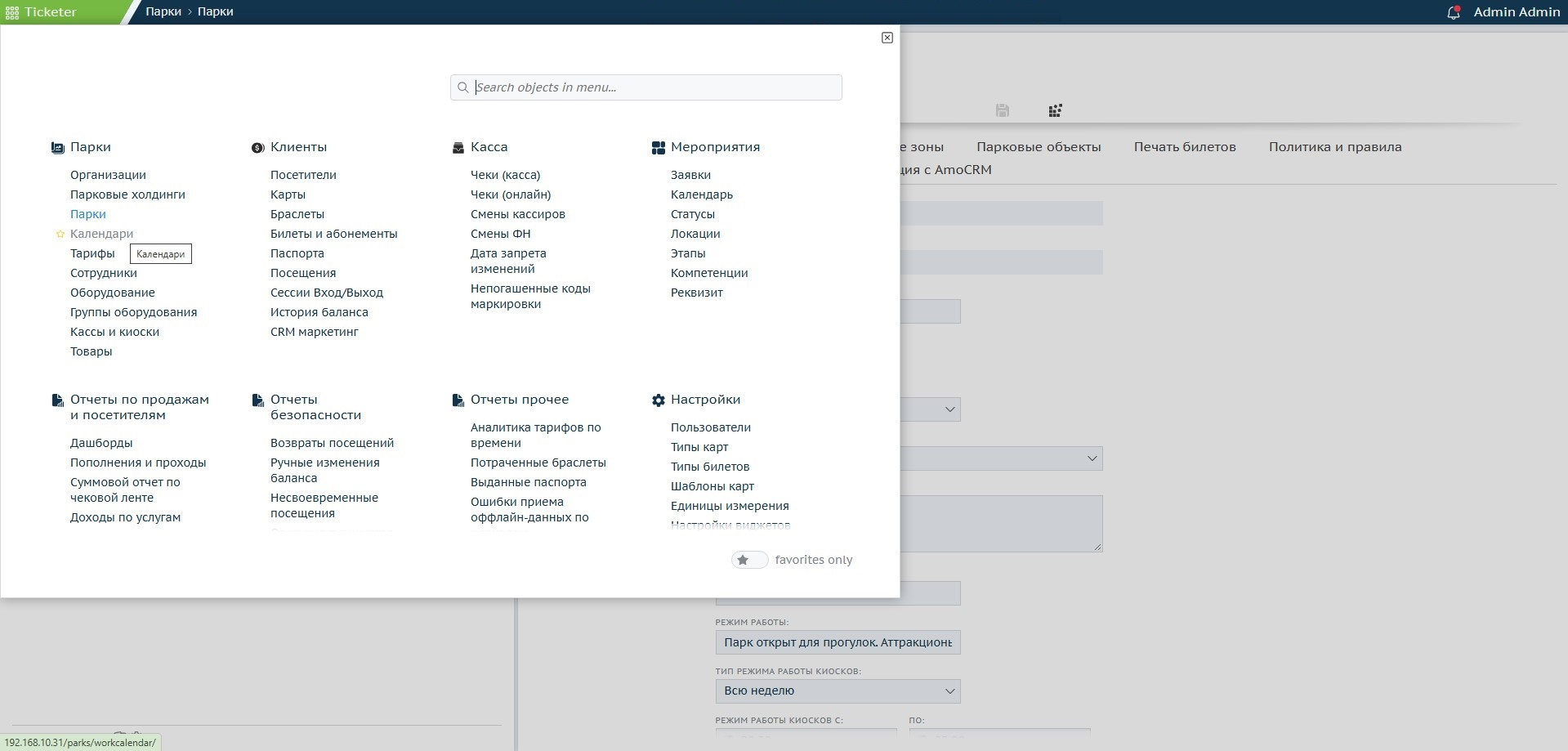Click the save disk icon in toolbar
The width and height of the screenshot is (1568, 751).
tap(1003, 110)
